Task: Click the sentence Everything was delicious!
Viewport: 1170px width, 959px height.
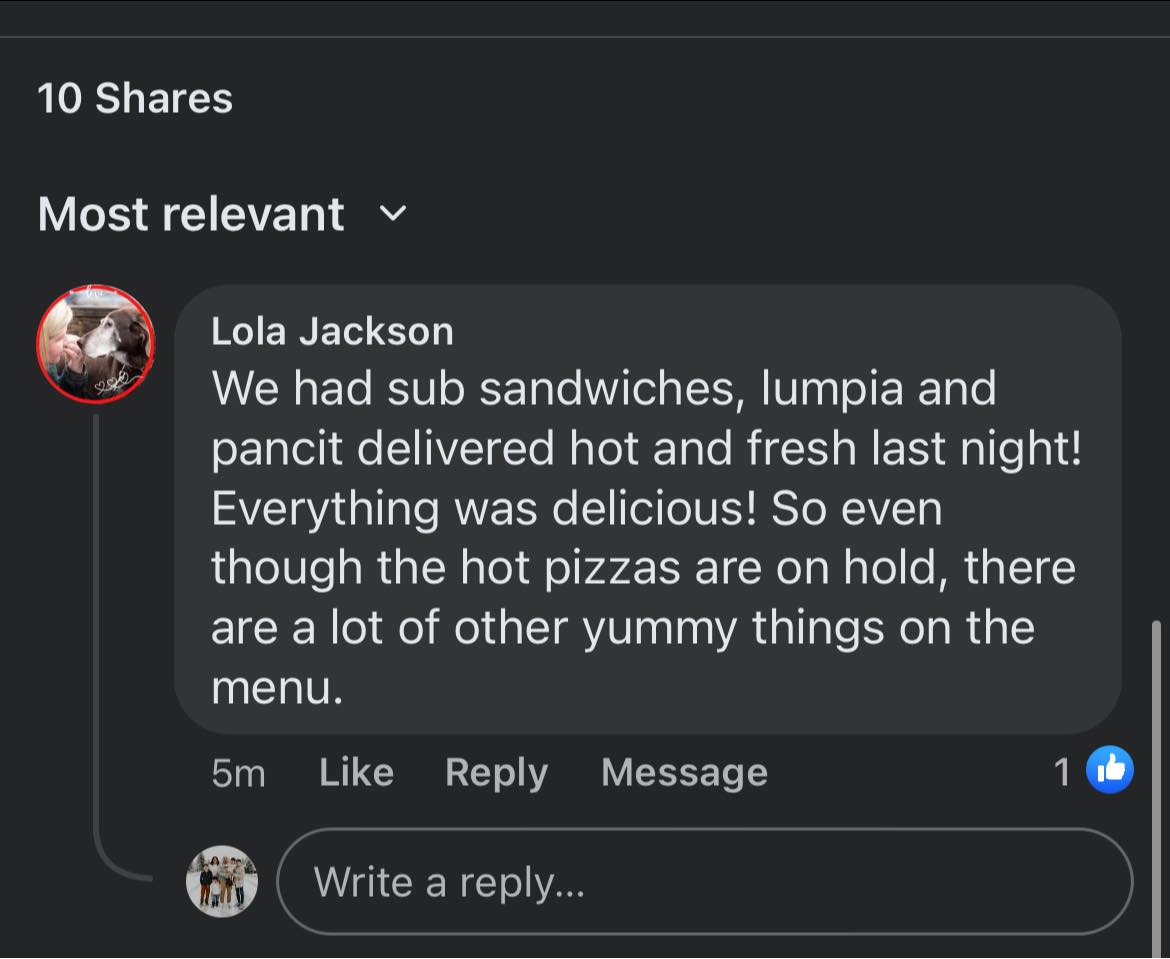Action: pyautogui.click(x=484, y=509)
